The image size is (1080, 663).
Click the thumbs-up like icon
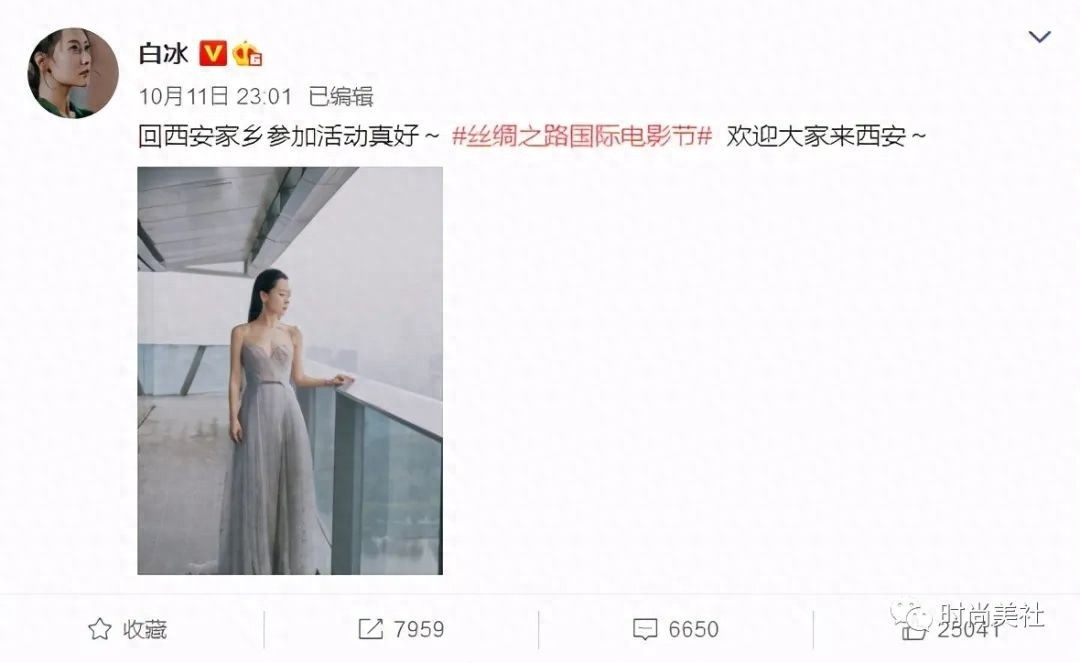pos(913,629)
